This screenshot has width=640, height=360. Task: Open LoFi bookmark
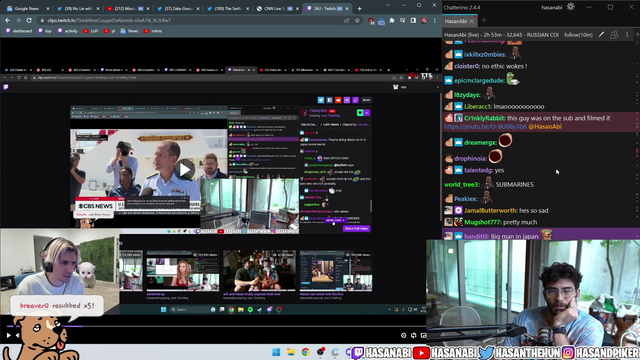coord(91,31)
